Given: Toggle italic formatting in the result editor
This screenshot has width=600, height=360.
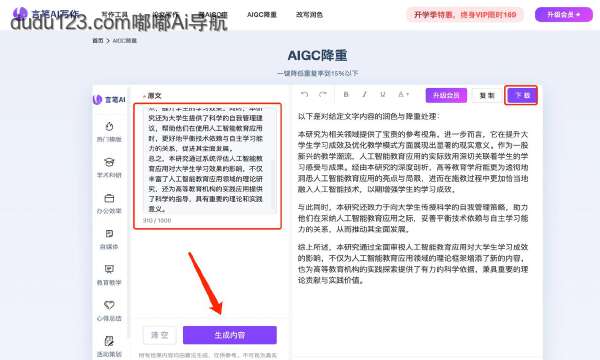Looking at the screenshot, I should point(364,94).
